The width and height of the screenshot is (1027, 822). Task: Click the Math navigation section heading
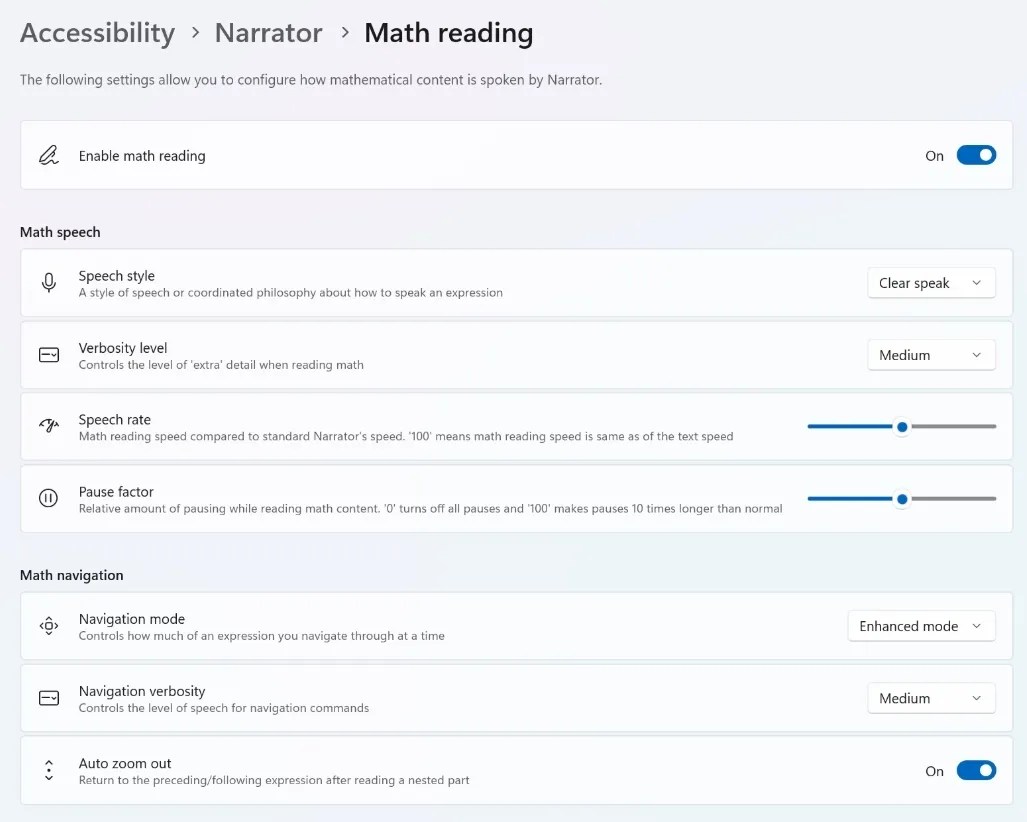(71, 575)
